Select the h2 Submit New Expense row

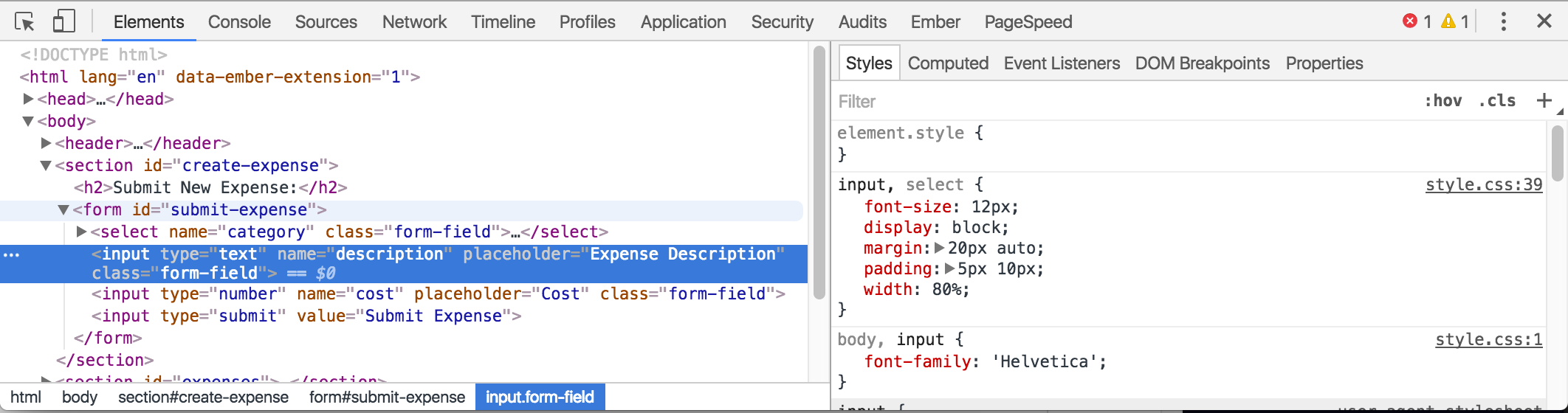[x=210, y=187]
